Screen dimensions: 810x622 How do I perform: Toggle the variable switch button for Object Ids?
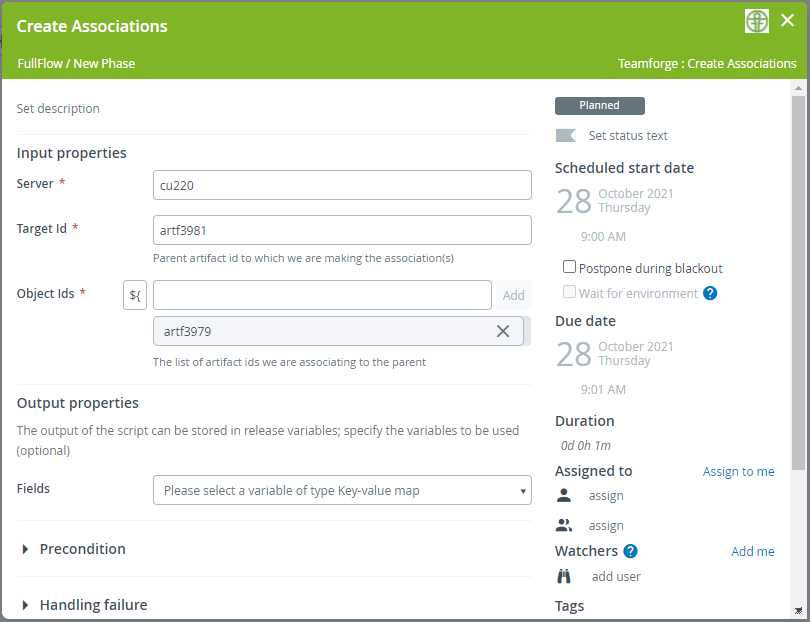pyautogui.click(x=135, y=295)
